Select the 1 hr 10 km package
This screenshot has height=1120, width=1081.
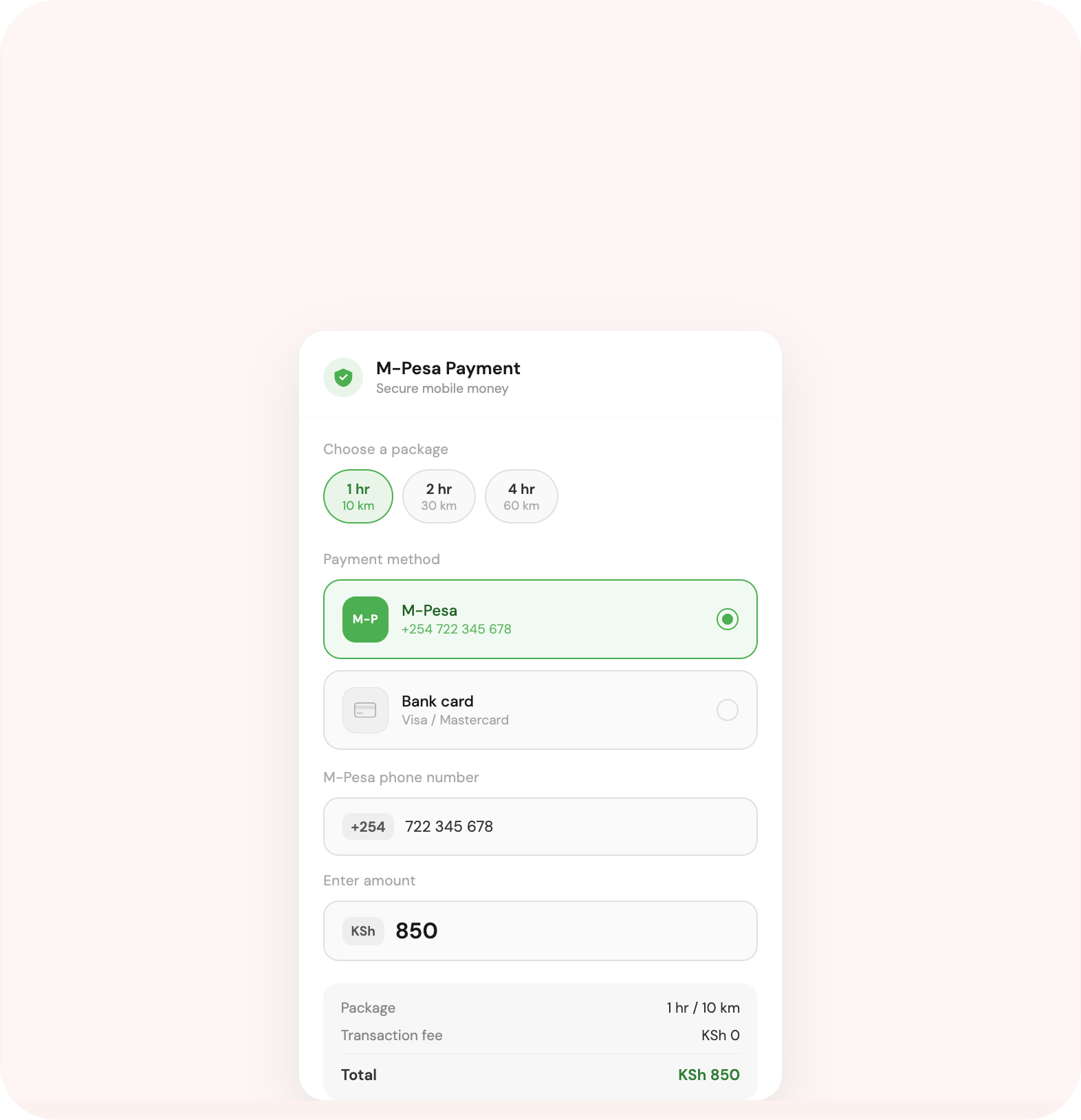(x=358, y=497)
